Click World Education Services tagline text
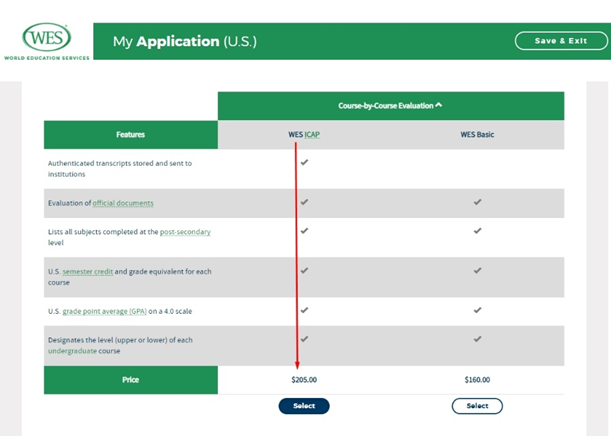Image resolution: width=611 pixels, height=436 pixels. (x=47, y=58)
